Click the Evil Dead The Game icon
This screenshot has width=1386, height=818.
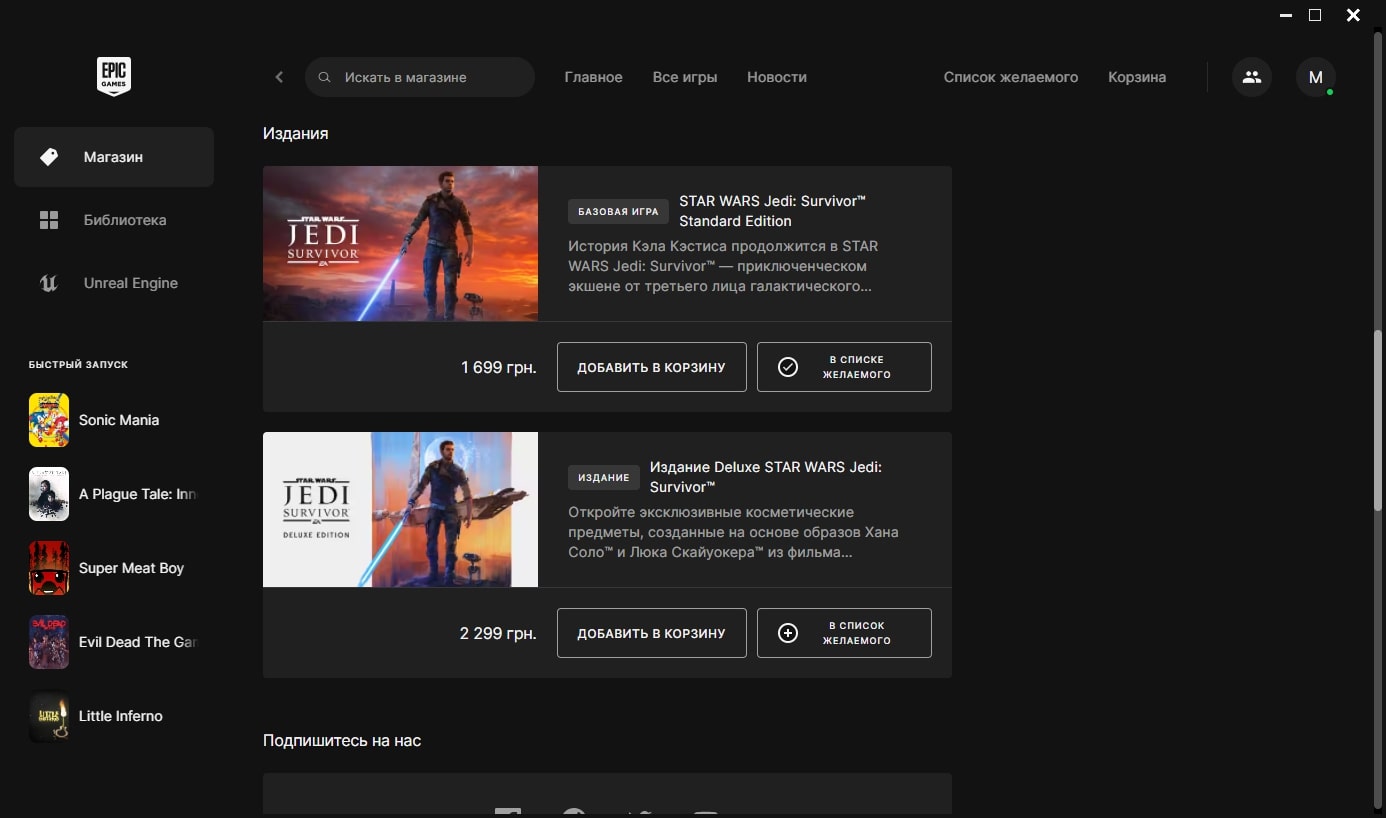click(49, 642)
